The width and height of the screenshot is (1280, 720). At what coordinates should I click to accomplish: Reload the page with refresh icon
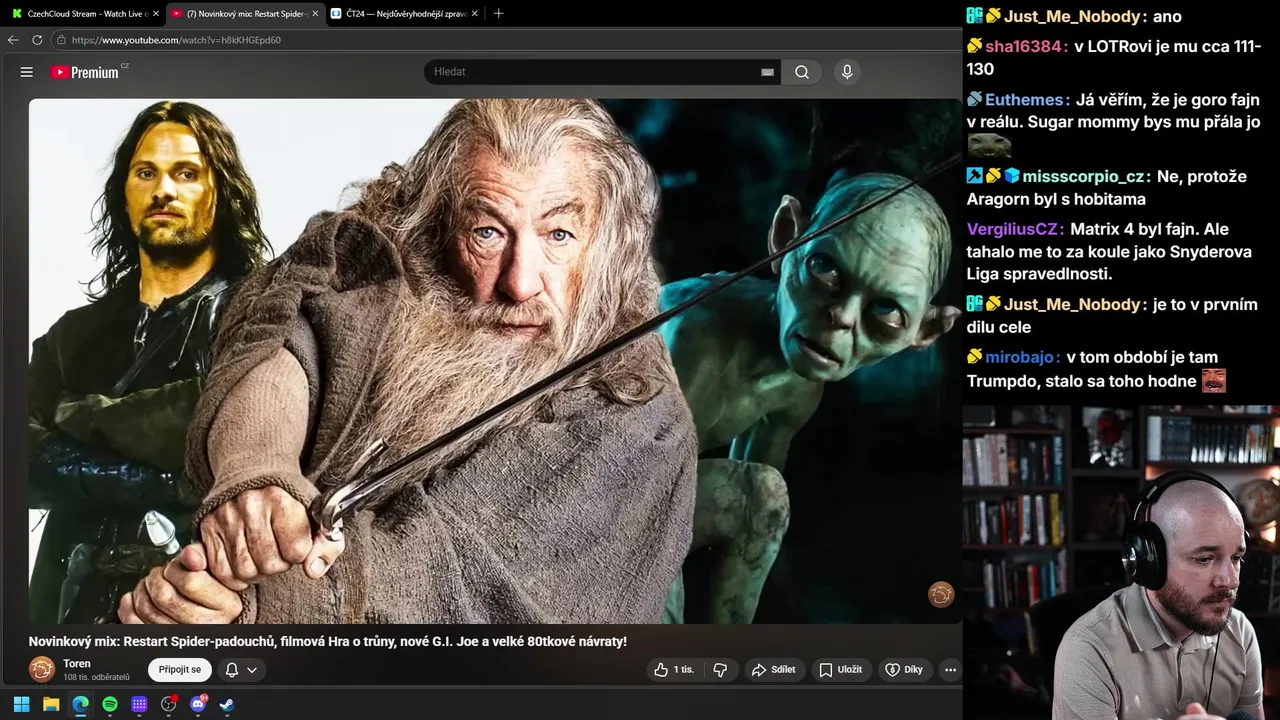point(37,40)
